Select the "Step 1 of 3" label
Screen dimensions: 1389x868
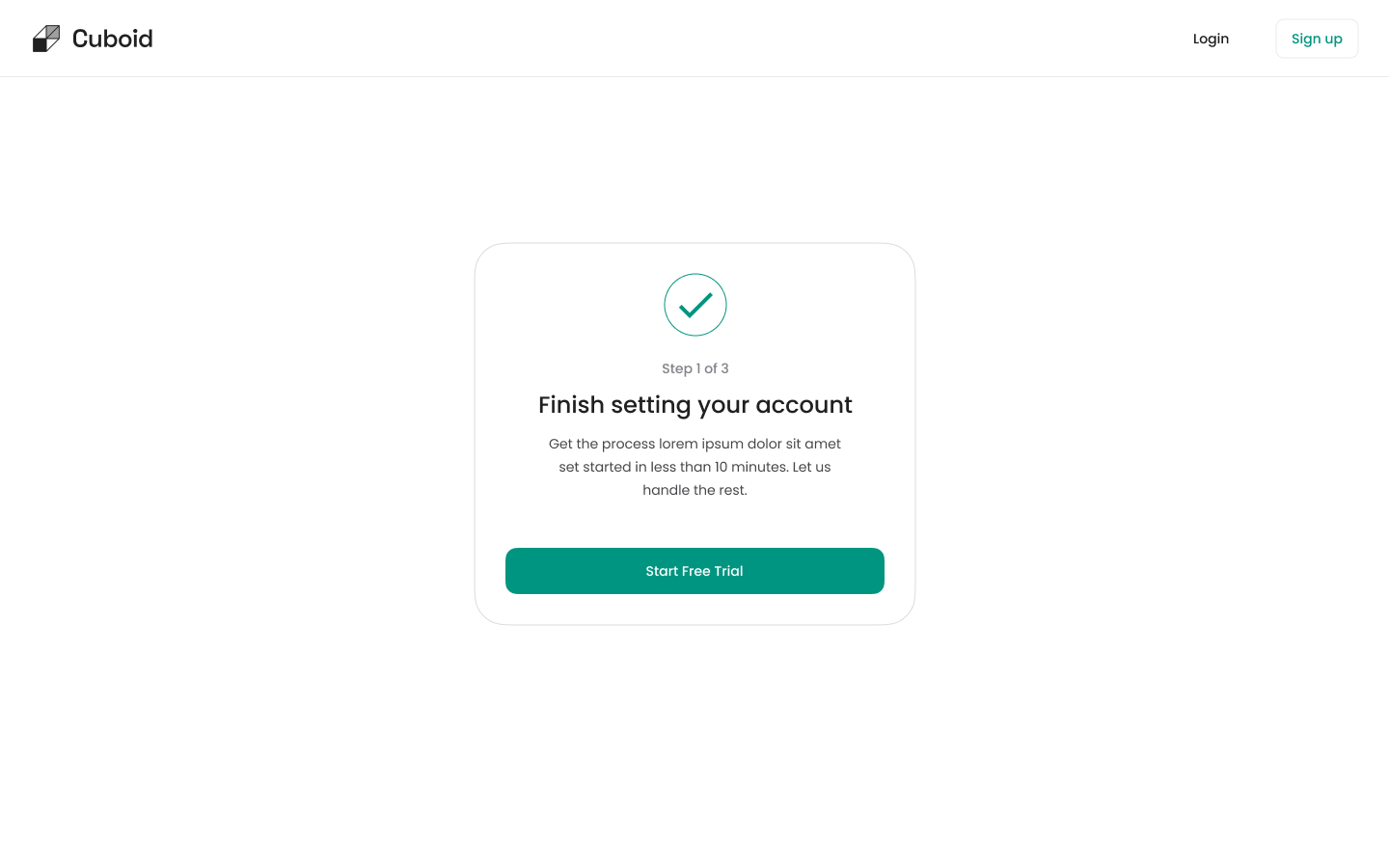694,368
